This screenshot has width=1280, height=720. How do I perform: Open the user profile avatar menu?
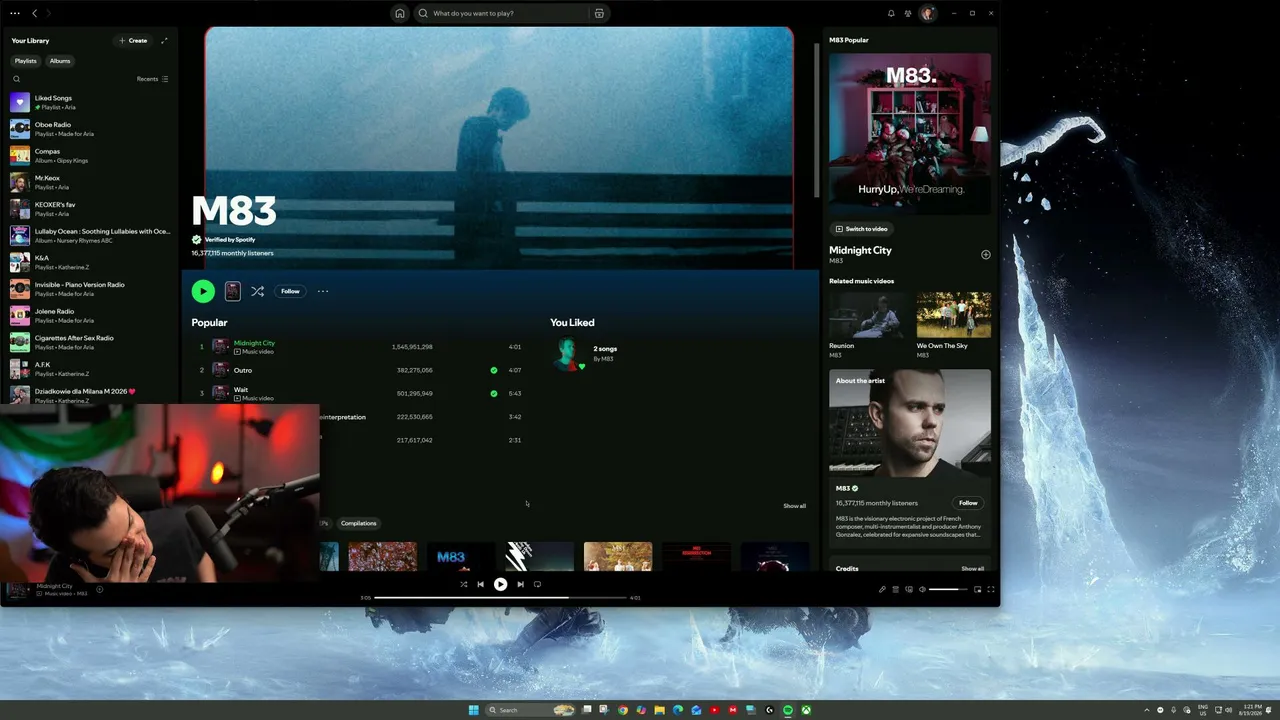click(x=928, y=13)
